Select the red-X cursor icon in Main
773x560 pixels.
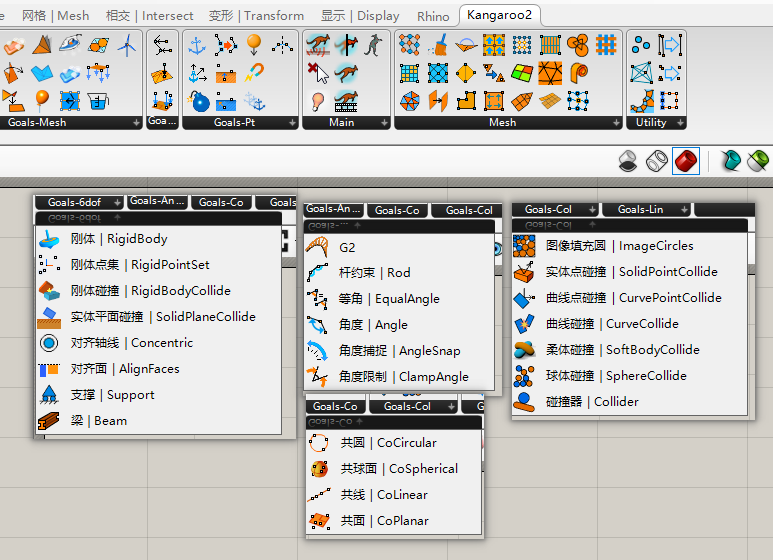click(318, 73)
